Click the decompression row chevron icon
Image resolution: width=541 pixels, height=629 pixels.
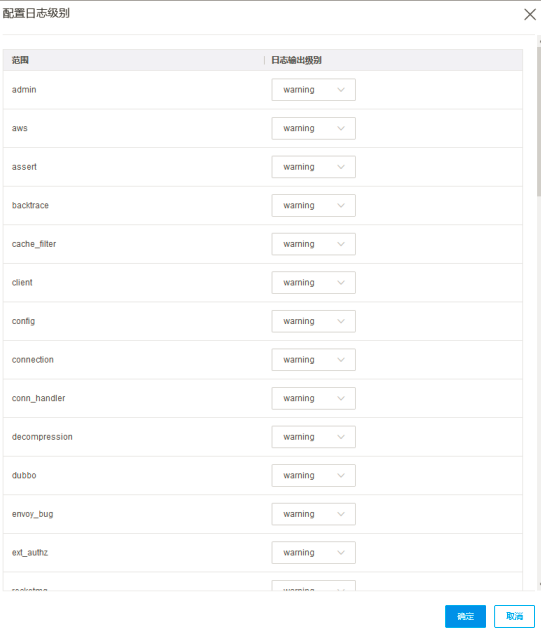pos(341,437)
